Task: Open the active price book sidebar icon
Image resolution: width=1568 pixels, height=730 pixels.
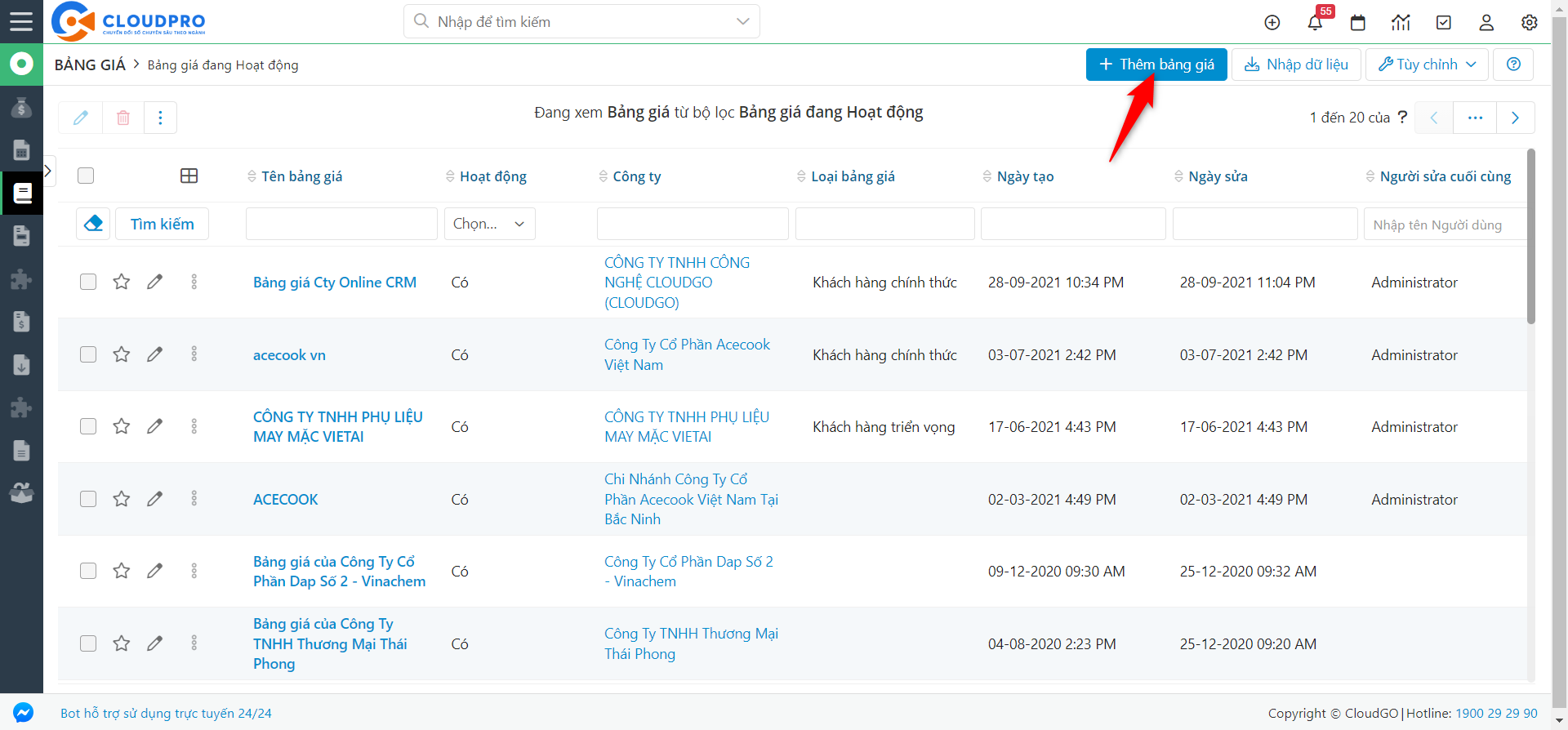Action: [21, 193]
